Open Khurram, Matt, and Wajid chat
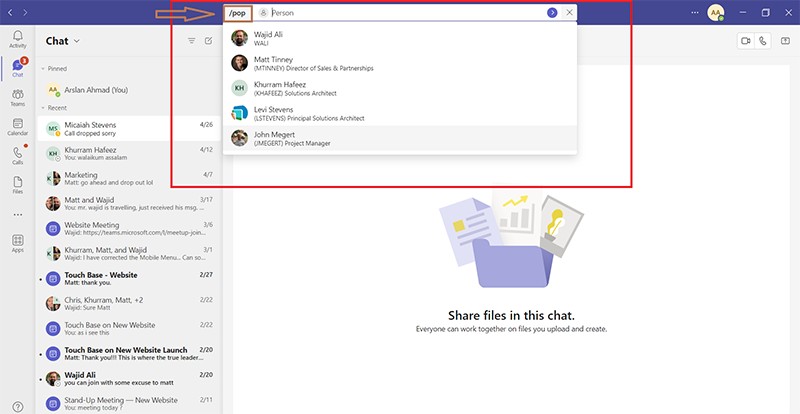This screenshot has height=414, width=800. click(128, 254)
